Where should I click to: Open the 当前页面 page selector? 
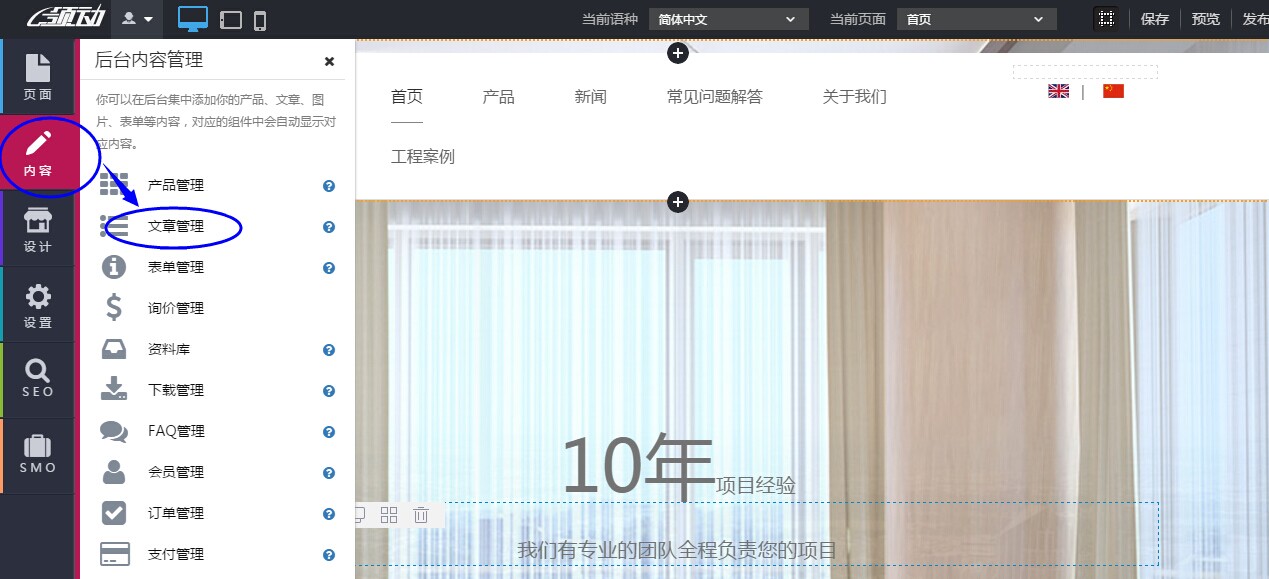click(976, 18)
